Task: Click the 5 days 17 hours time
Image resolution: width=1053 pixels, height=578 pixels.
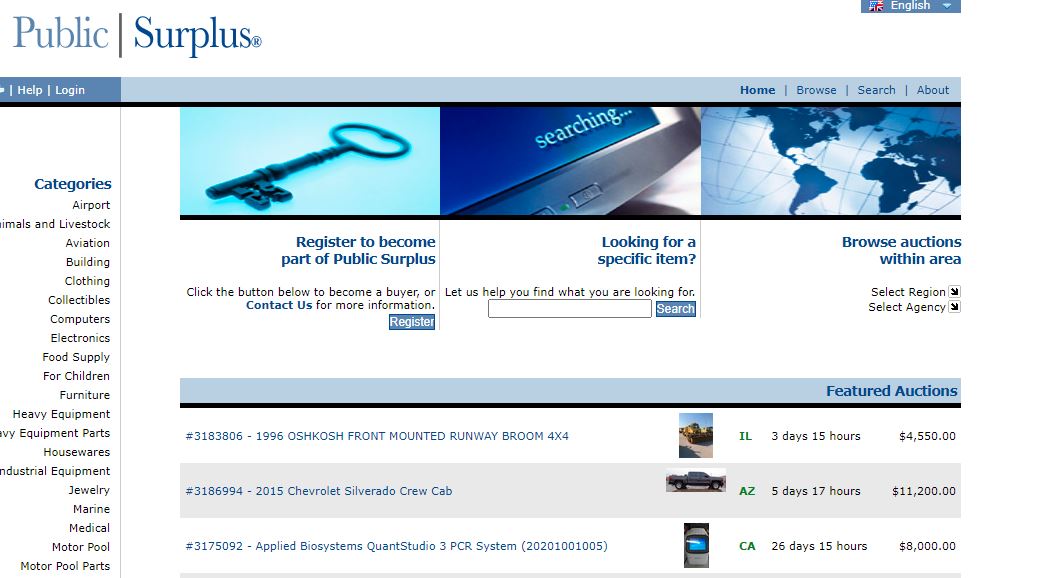Action: (816, 491)
